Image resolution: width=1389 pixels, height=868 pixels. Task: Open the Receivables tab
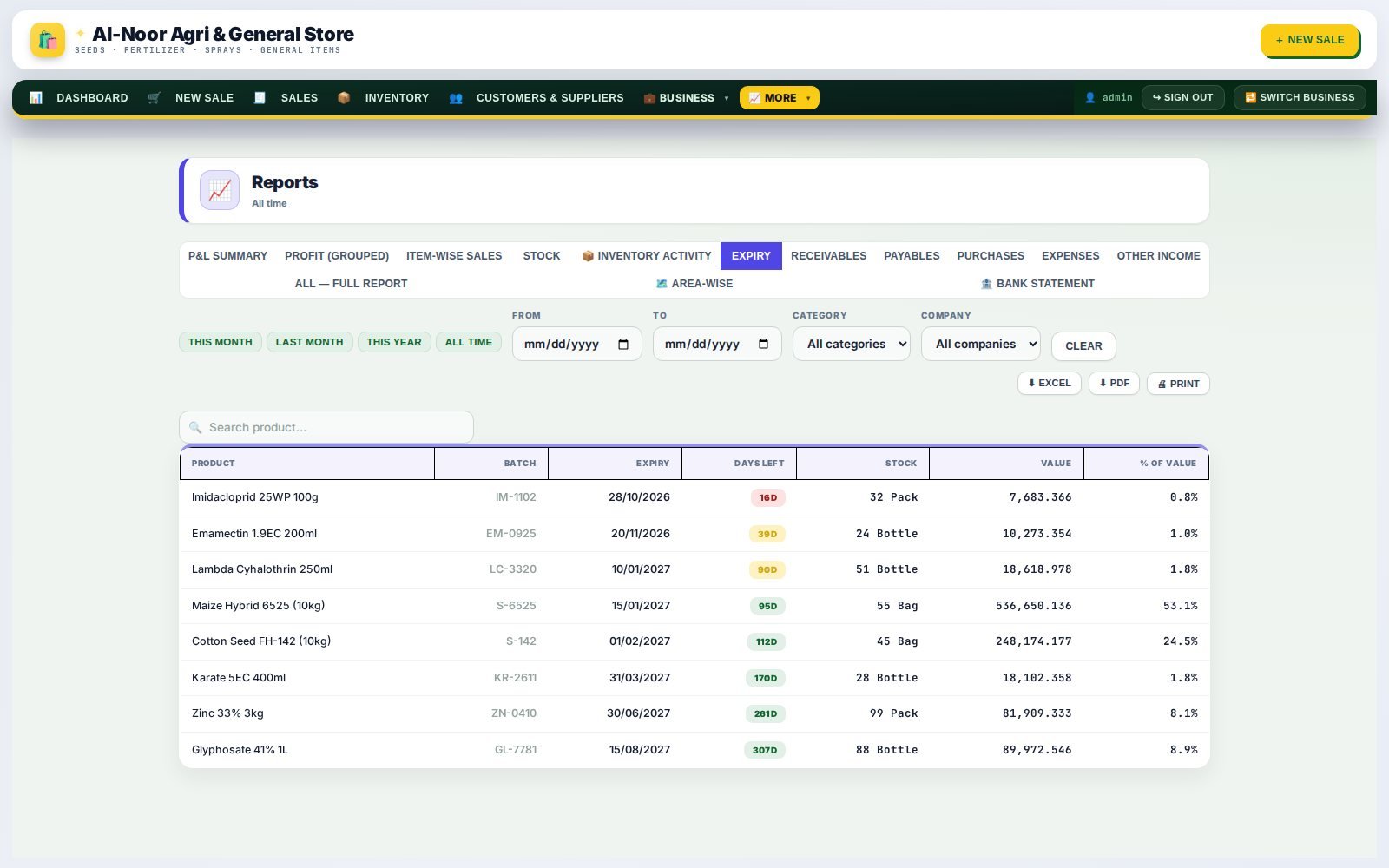828,256
